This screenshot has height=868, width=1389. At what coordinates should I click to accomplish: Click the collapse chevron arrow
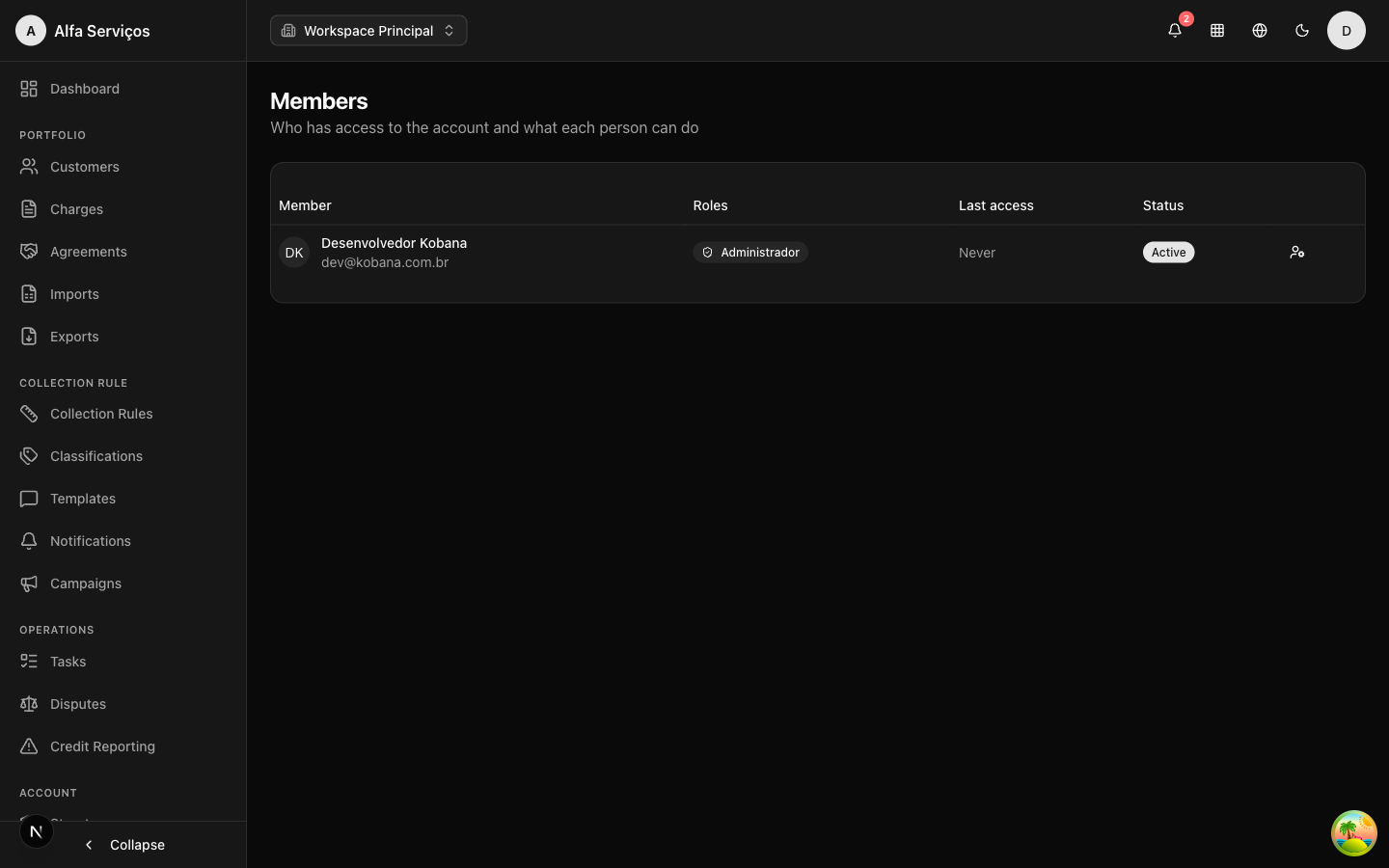click(89, 845)
